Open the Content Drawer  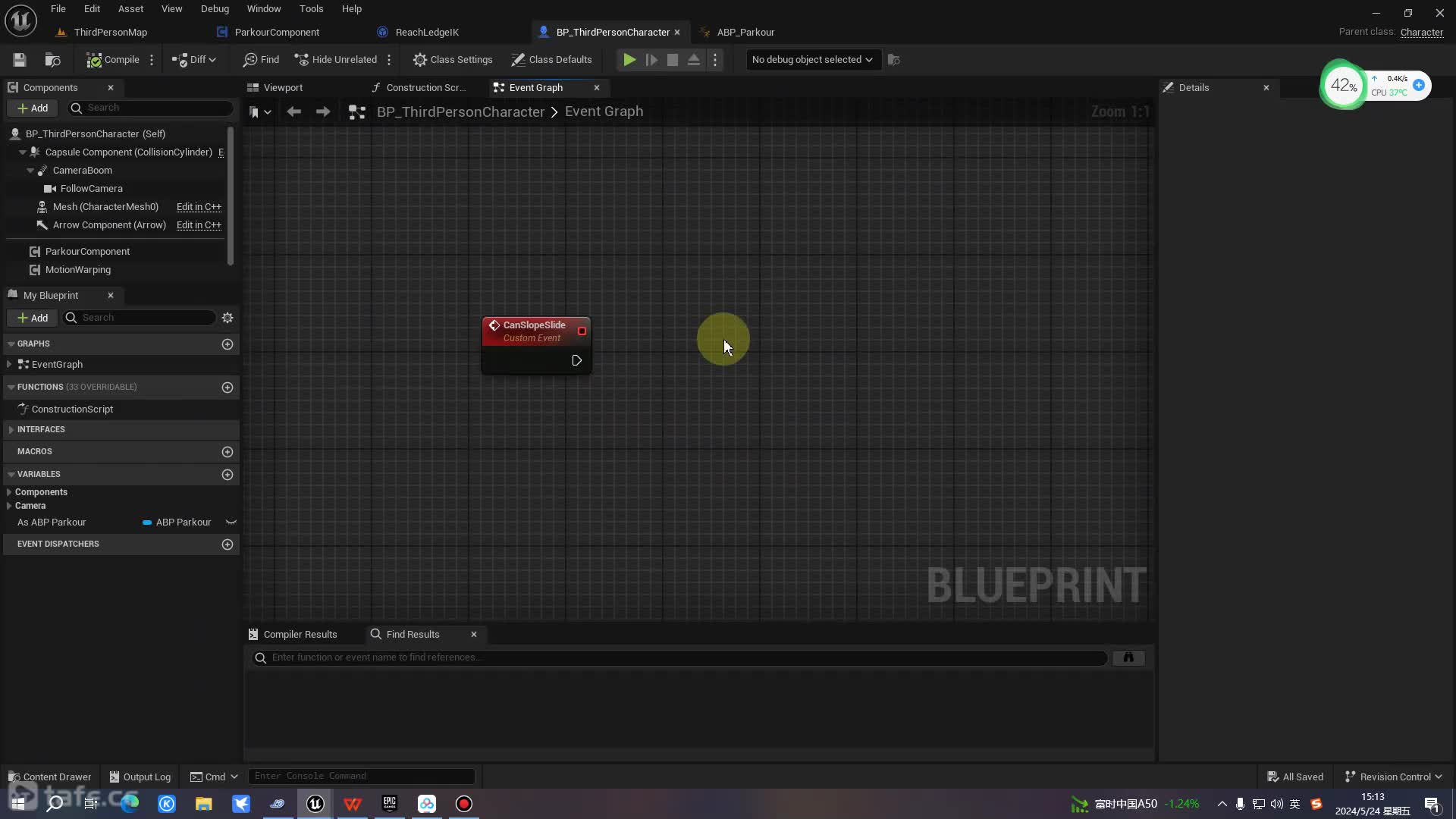49,777
